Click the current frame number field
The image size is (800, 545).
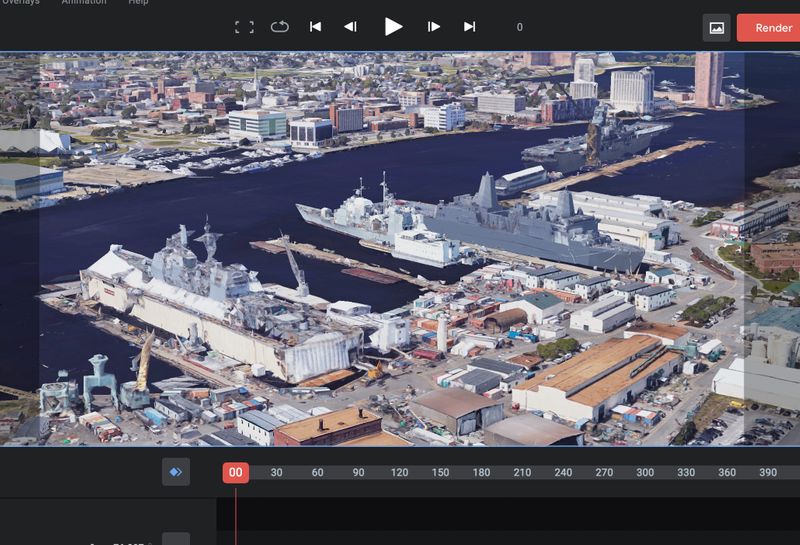pos(520,28)
